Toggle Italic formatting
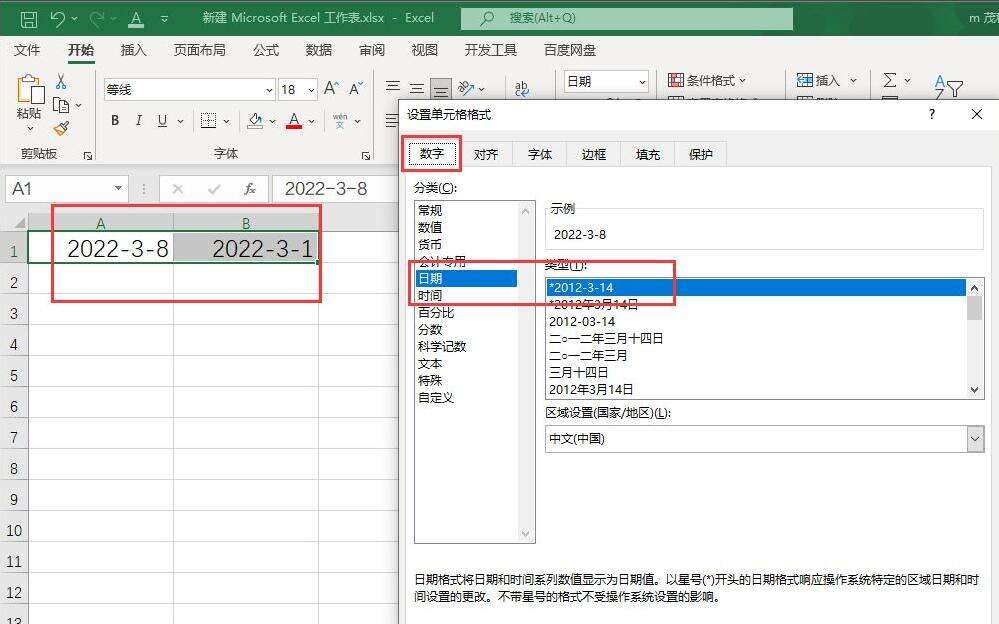This screenshot has height=624, width=999. [x=139, y=121]
